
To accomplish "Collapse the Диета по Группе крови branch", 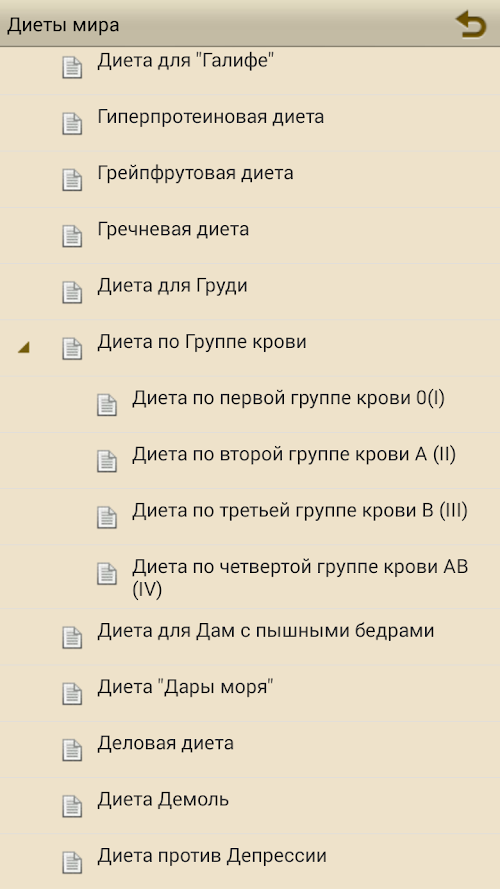I will point(23,348).
